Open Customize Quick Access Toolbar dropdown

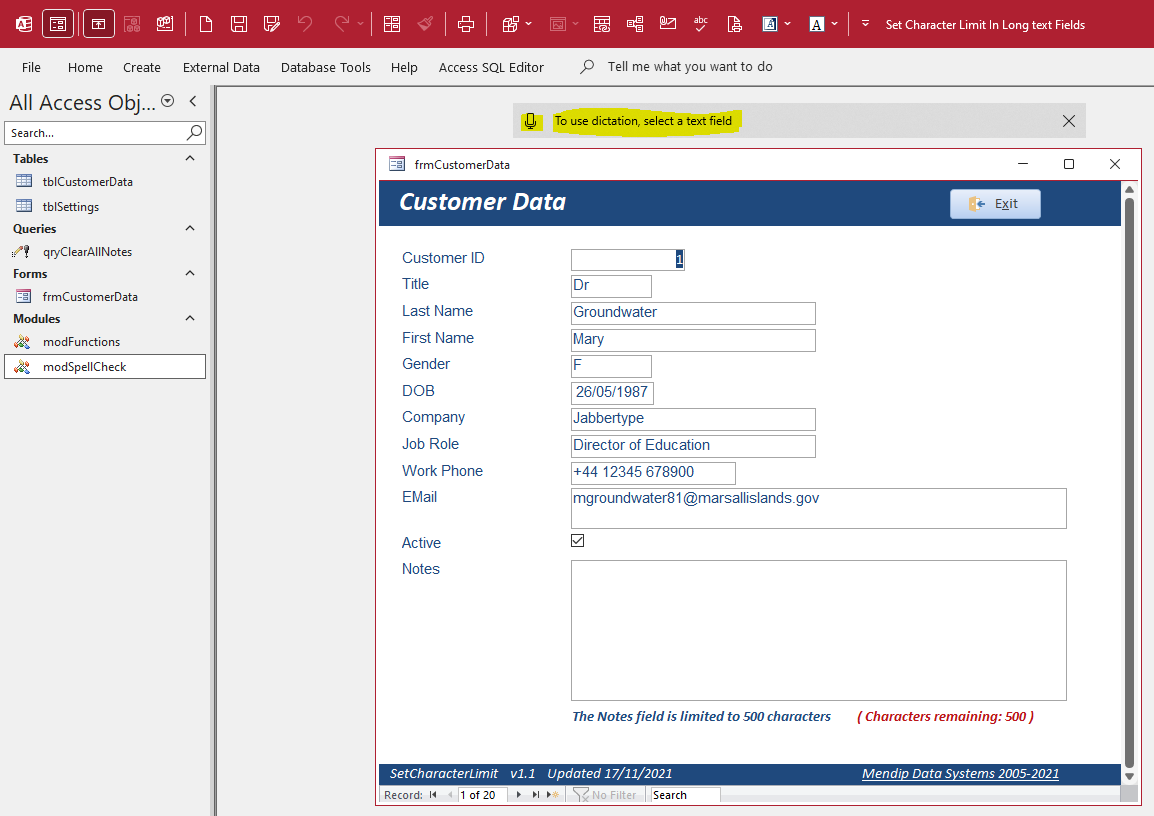click(866, 24)
